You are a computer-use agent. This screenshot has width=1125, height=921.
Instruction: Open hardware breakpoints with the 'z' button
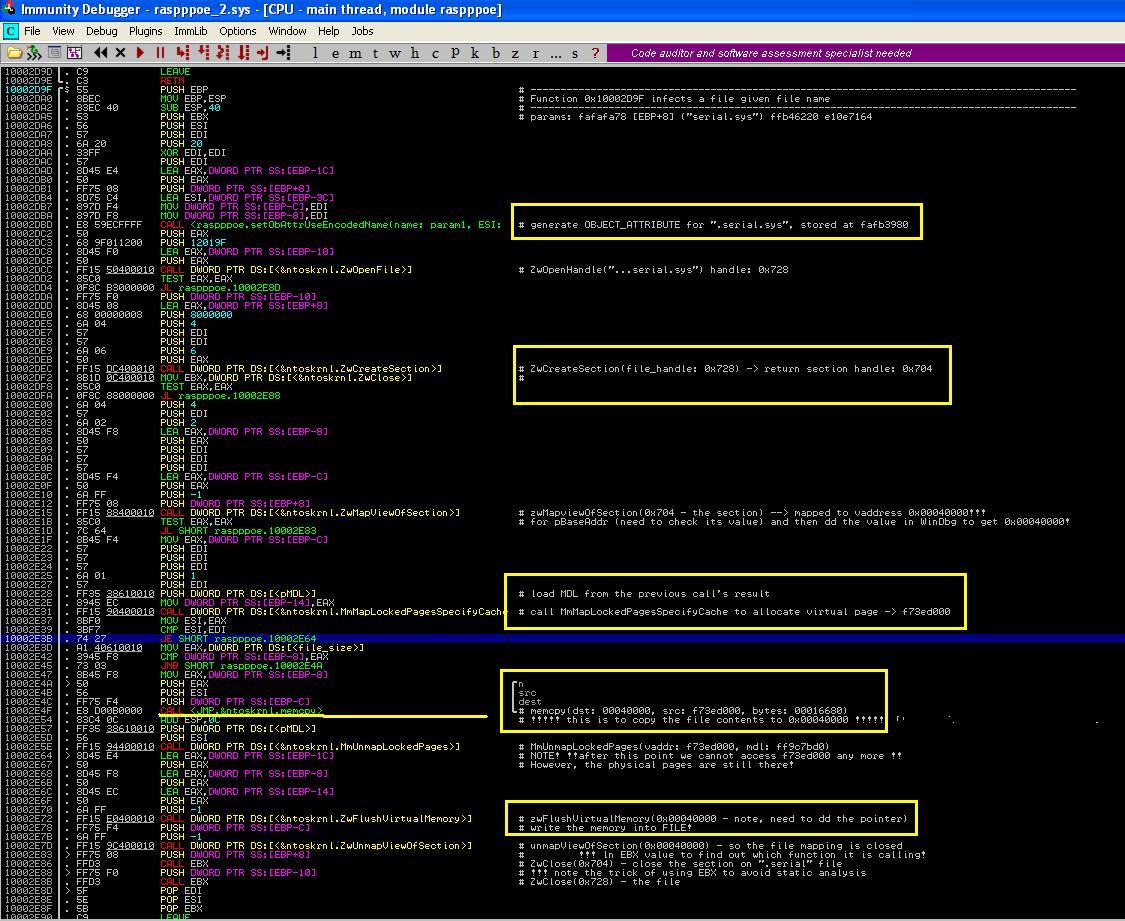click(515, 54)
